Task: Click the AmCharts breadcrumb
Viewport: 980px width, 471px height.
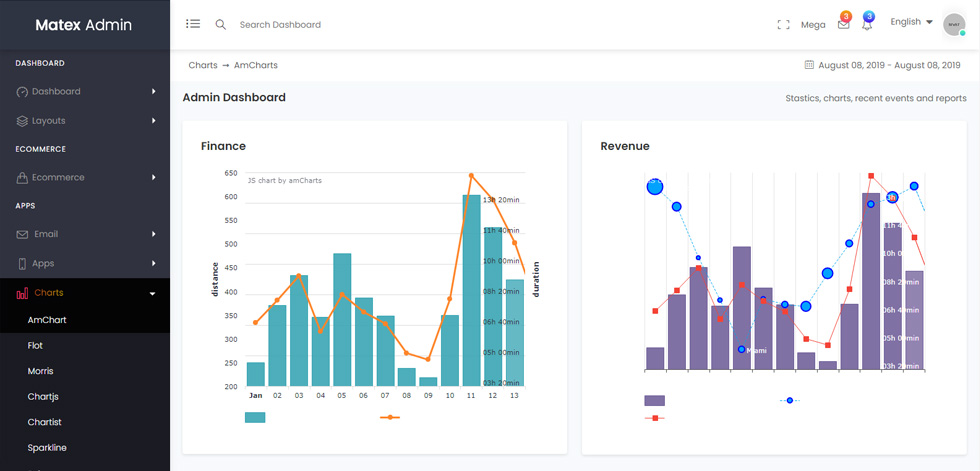Action: click(x=256, y=65)
